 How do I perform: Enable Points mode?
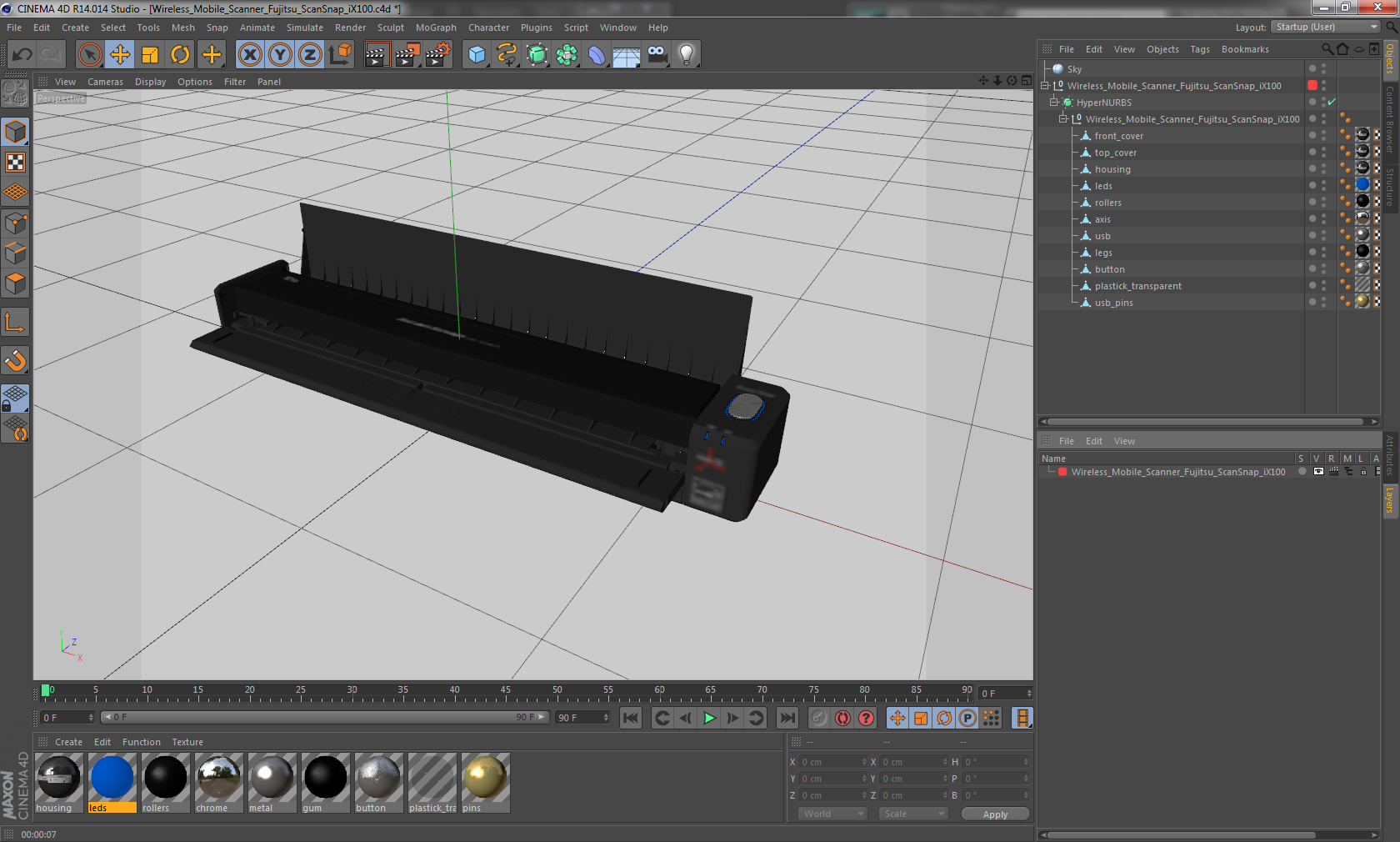(16, 223)
